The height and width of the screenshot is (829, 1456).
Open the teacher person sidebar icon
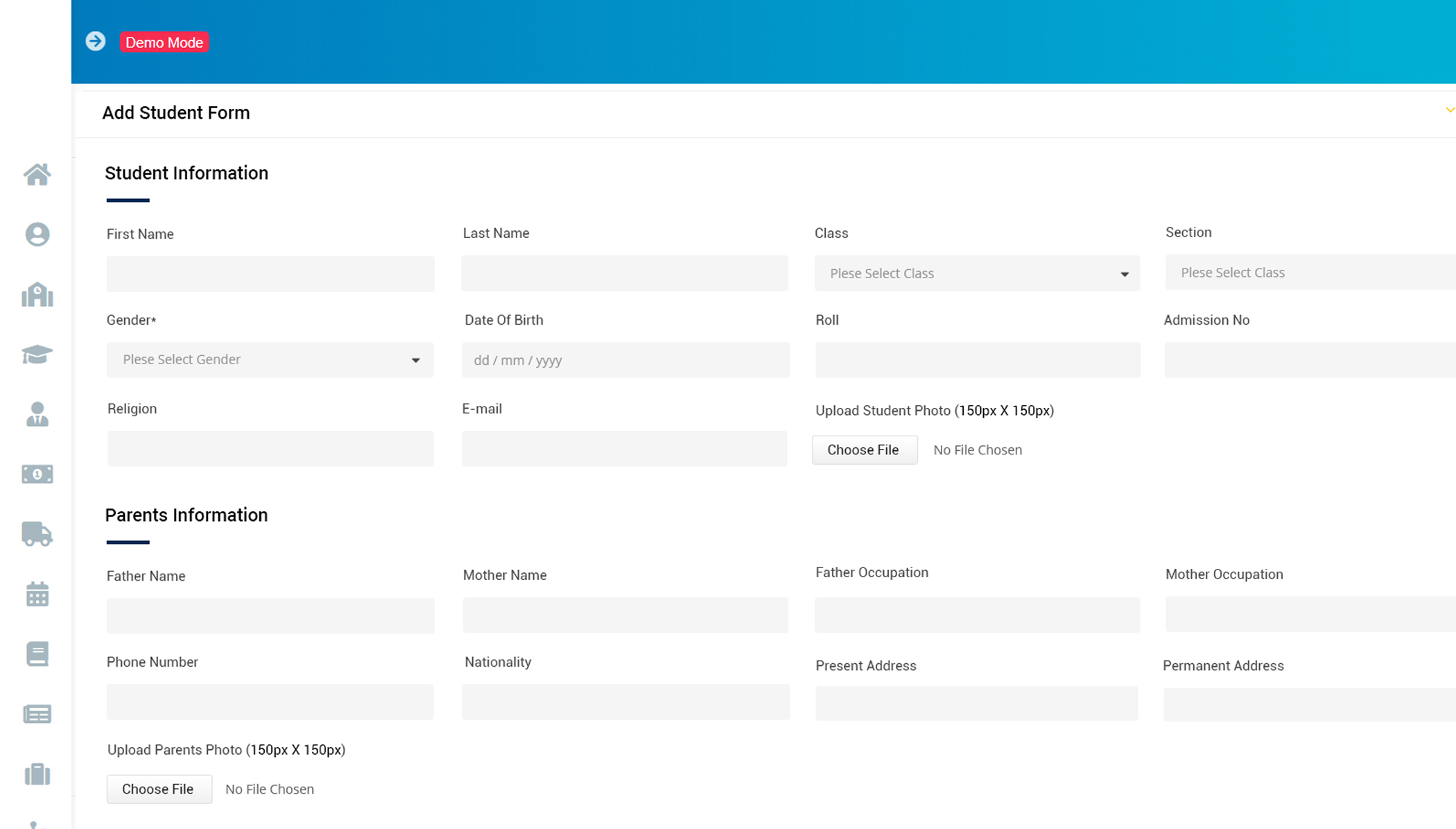[37, 414]
